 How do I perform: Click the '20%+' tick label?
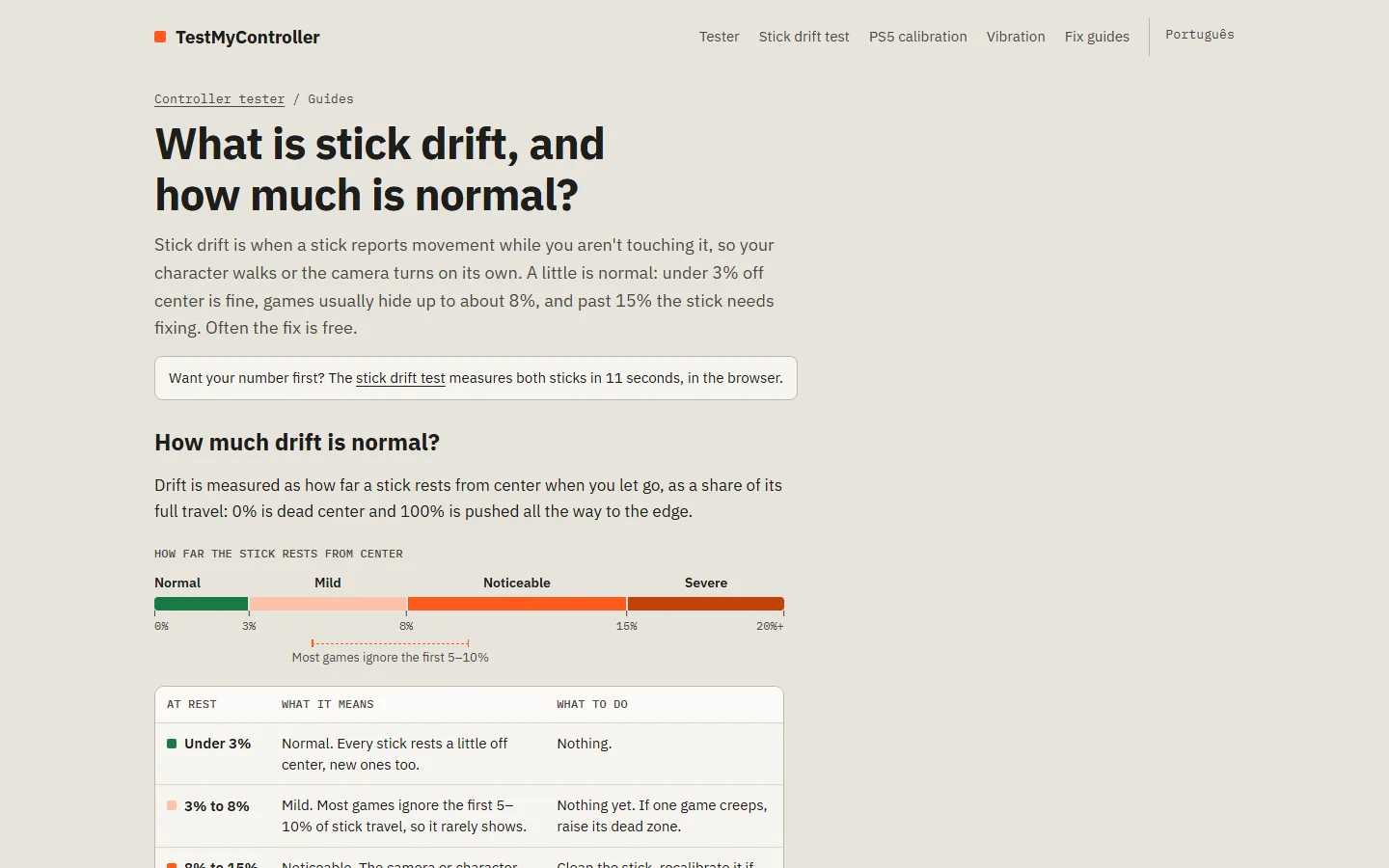770,627
